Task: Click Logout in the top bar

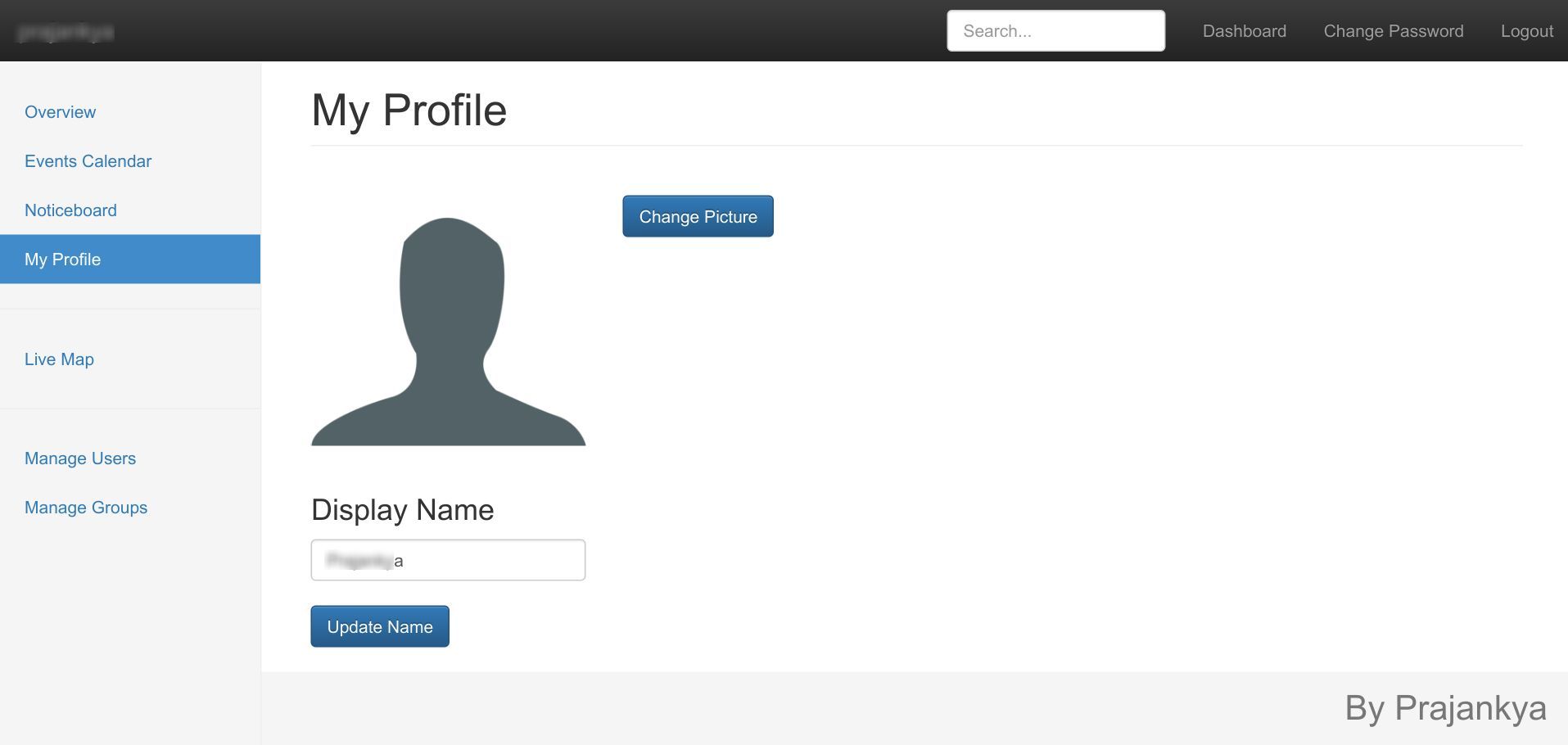Action: (x=1527, y=31)
